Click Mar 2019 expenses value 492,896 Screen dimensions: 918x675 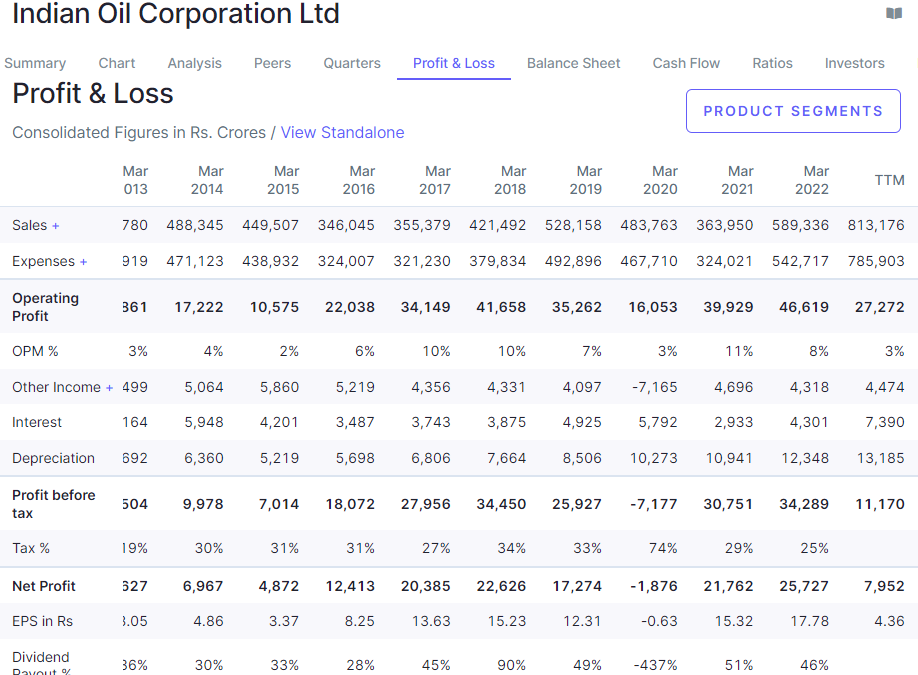(x=573, y=261)
